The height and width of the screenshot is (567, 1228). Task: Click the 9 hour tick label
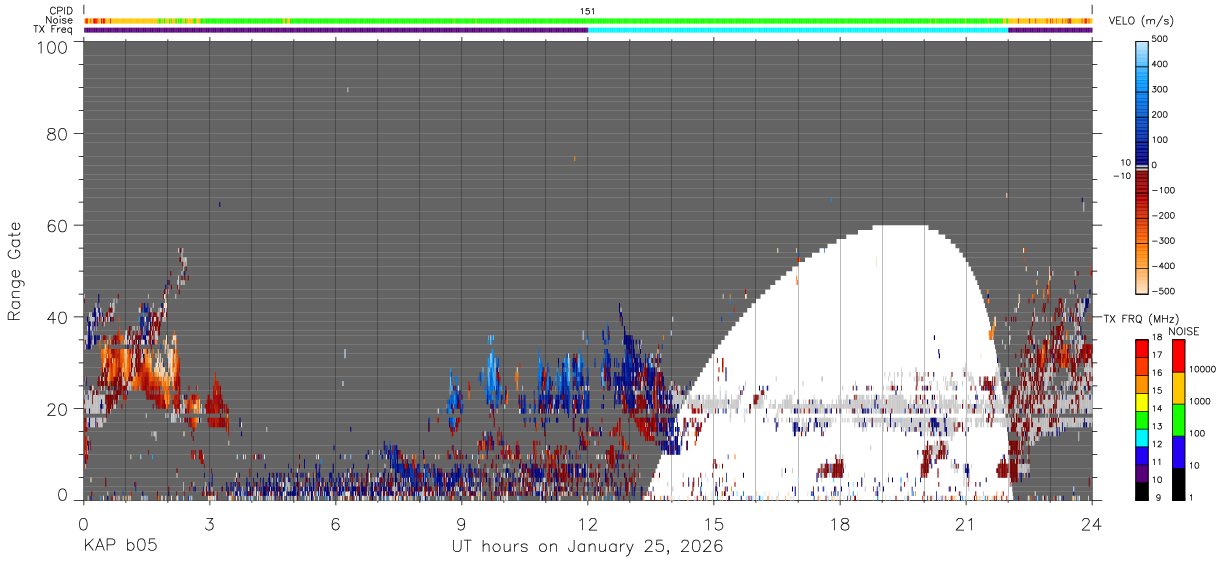[462, 523]
